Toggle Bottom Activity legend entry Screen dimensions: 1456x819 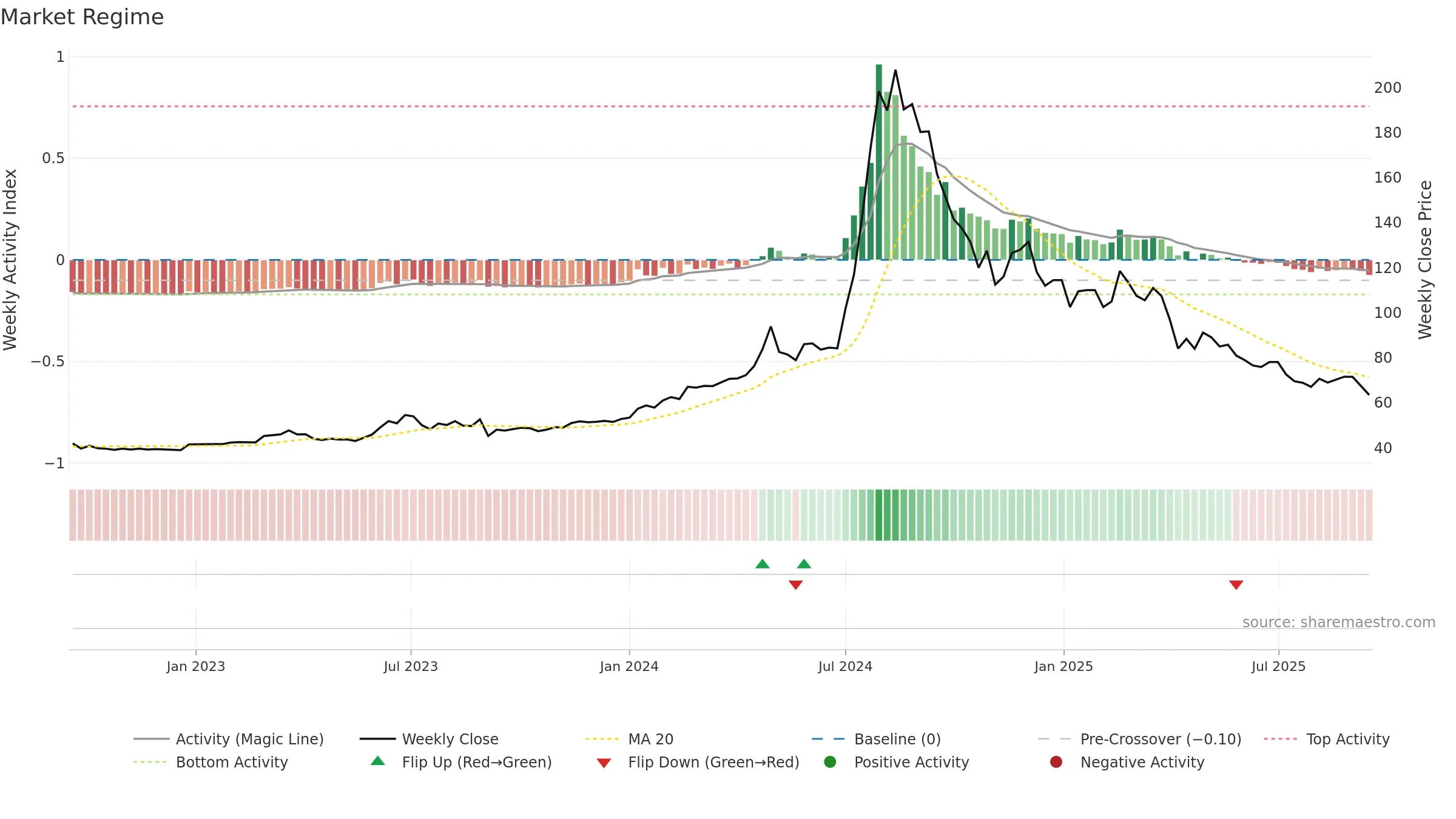(211, 762)
